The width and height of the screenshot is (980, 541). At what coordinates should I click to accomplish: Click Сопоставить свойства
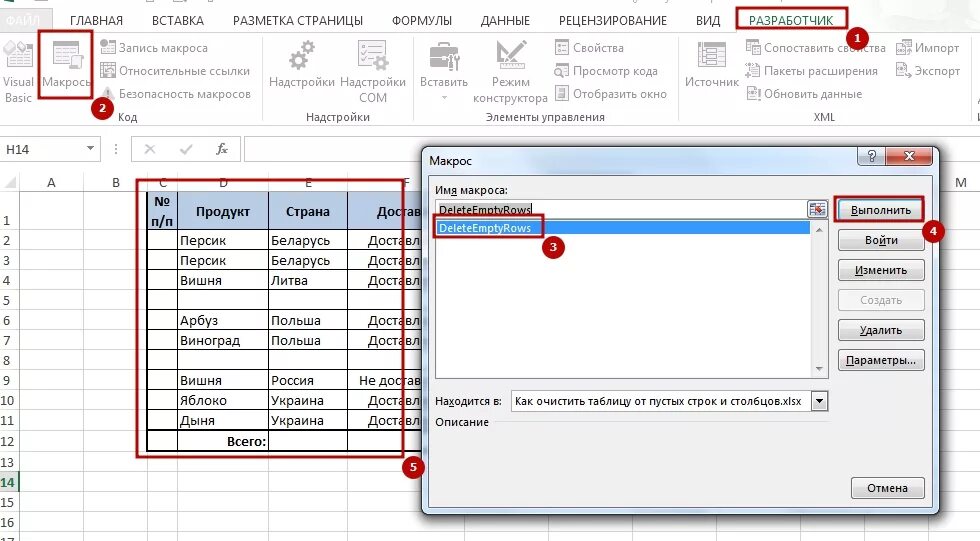click(816, 47)
